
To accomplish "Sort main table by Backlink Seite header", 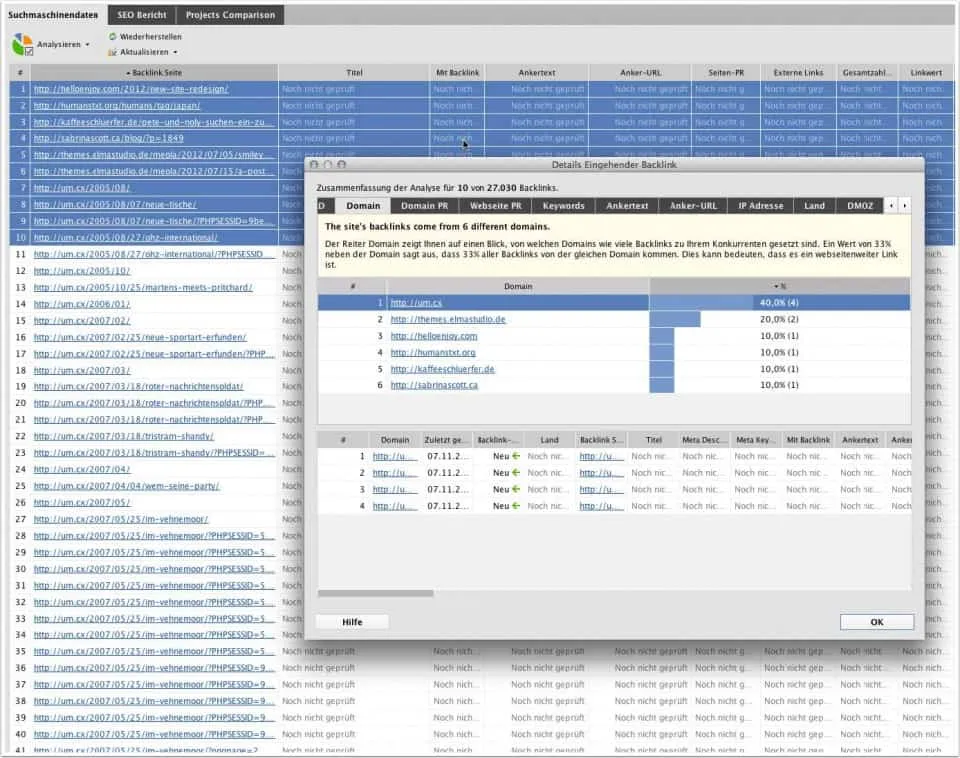I will click(x=154, y=73).
